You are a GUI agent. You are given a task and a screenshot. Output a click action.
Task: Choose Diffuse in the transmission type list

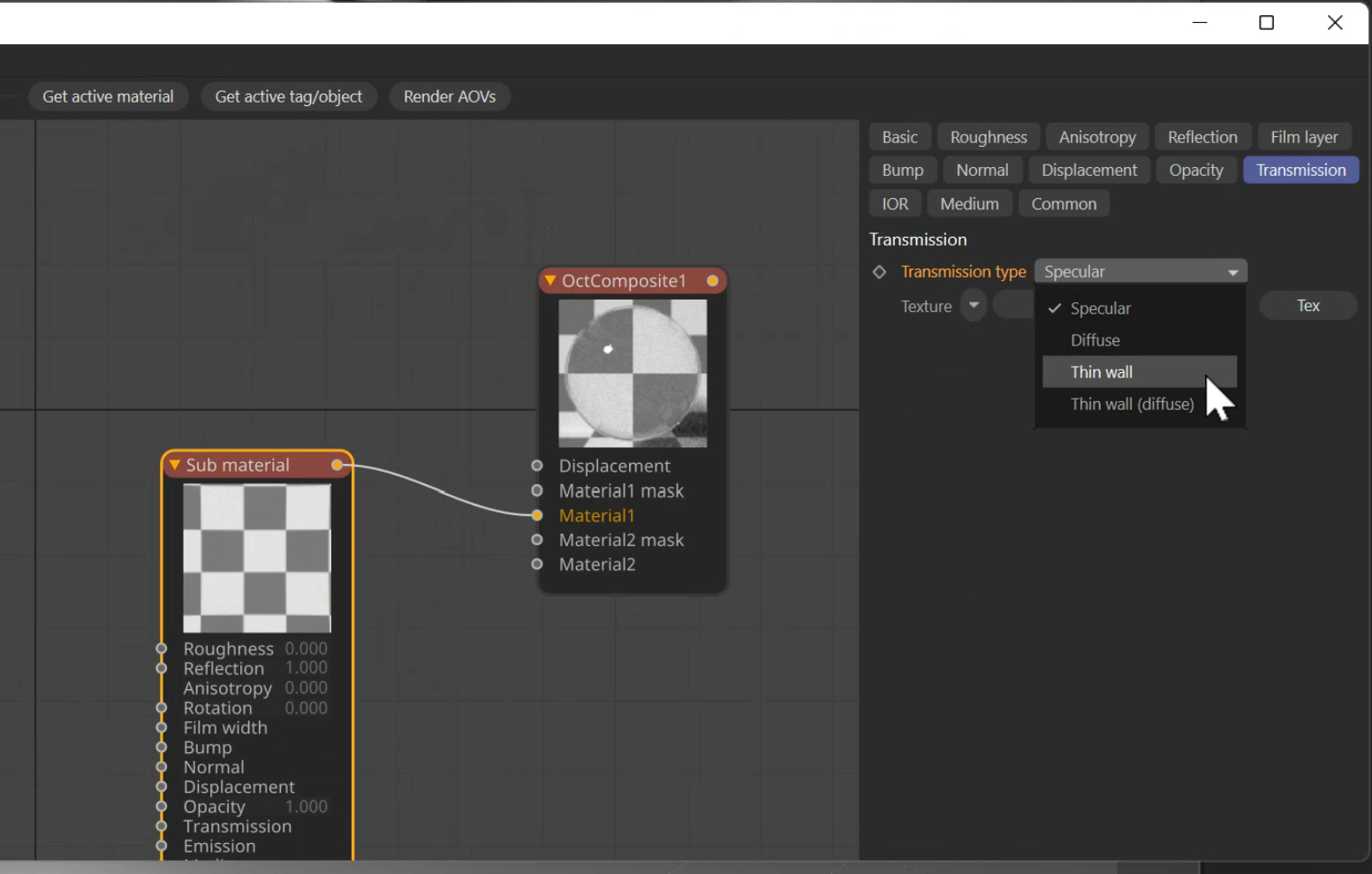coord(1140,340)
